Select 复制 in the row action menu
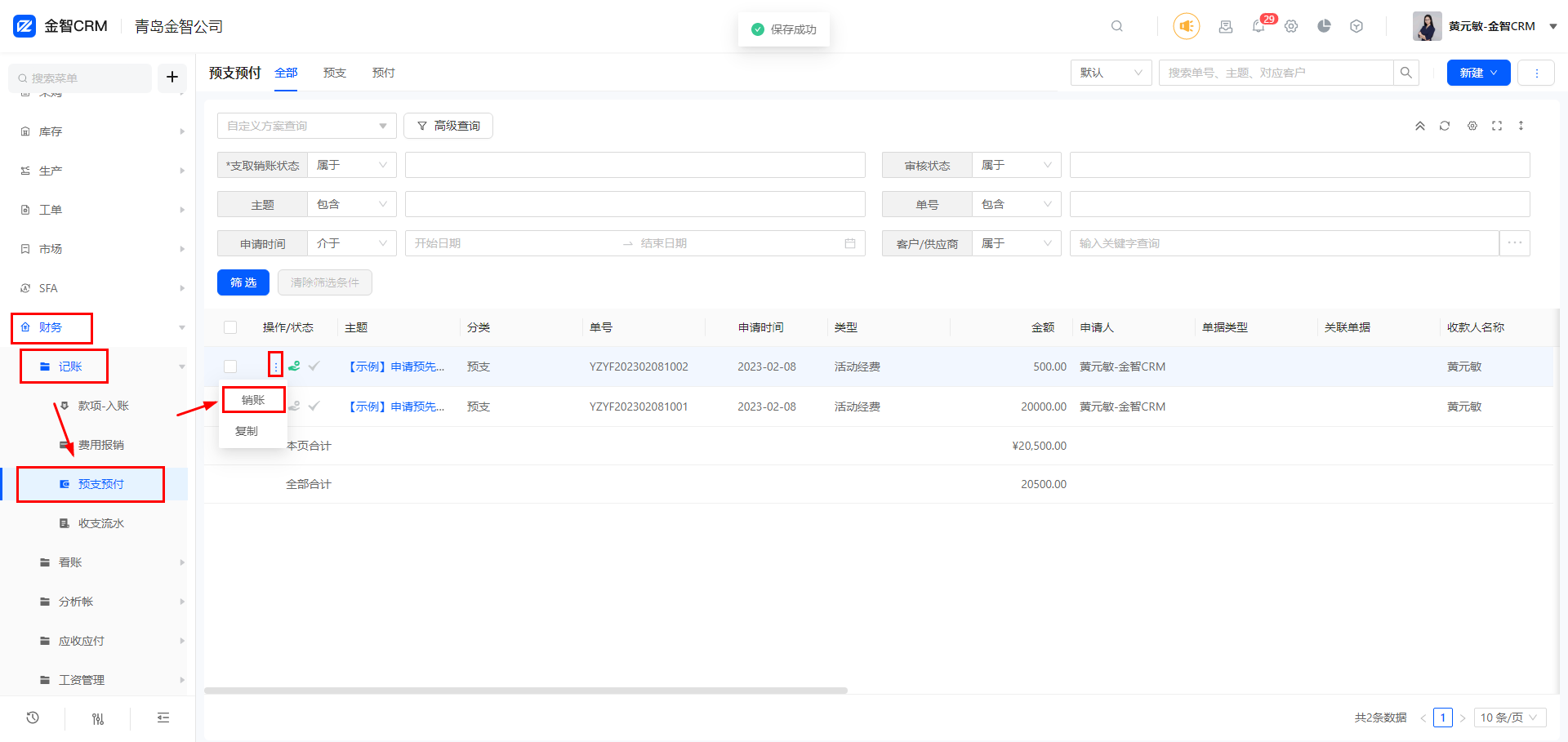Screen dimensions: 1568x742 point(247,431)
